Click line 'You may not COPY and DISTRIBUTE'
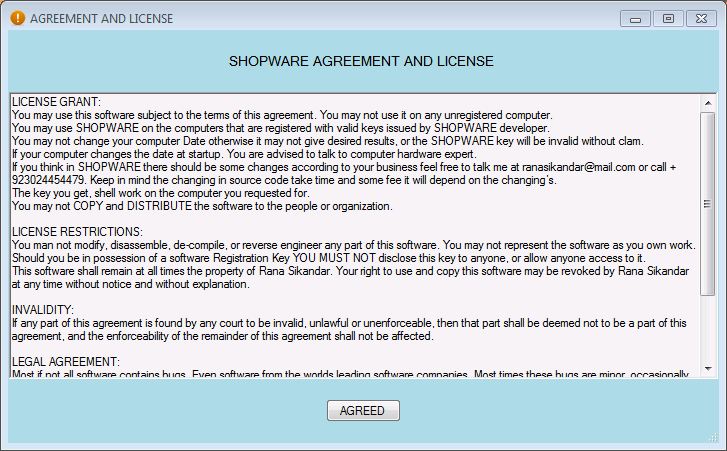This screenshot has width=727, height=451. (202, 206)
